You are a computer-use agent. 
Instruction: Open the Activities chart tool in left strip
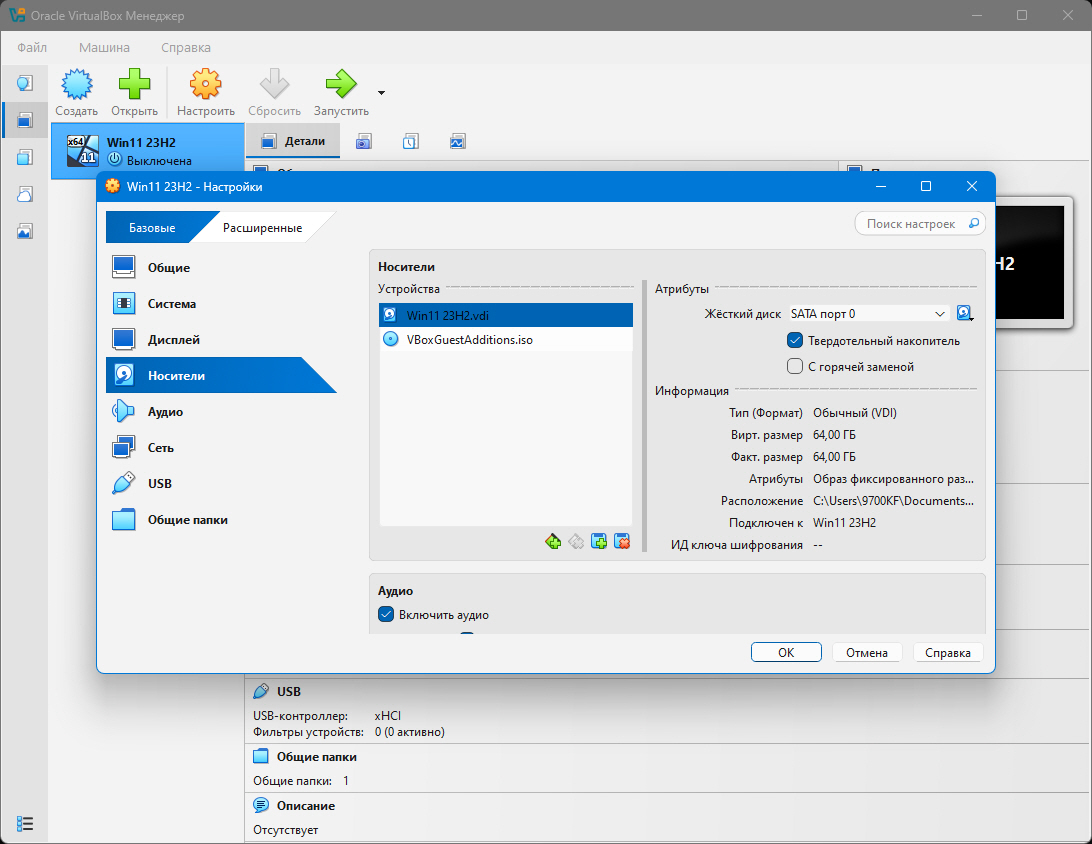click(x=24, y=231)
